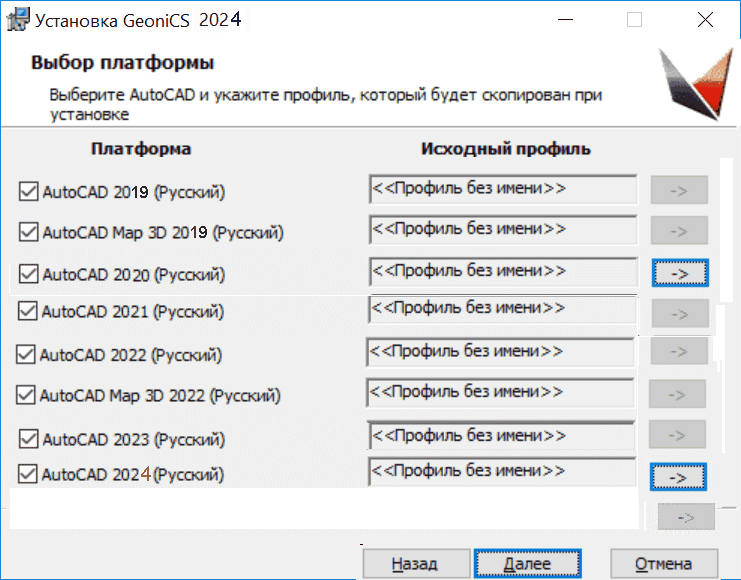741x580 pixels.
Task: Disable the AutoCAD 2020 (Русский) platform checkbox
Action: coord(28,273)
